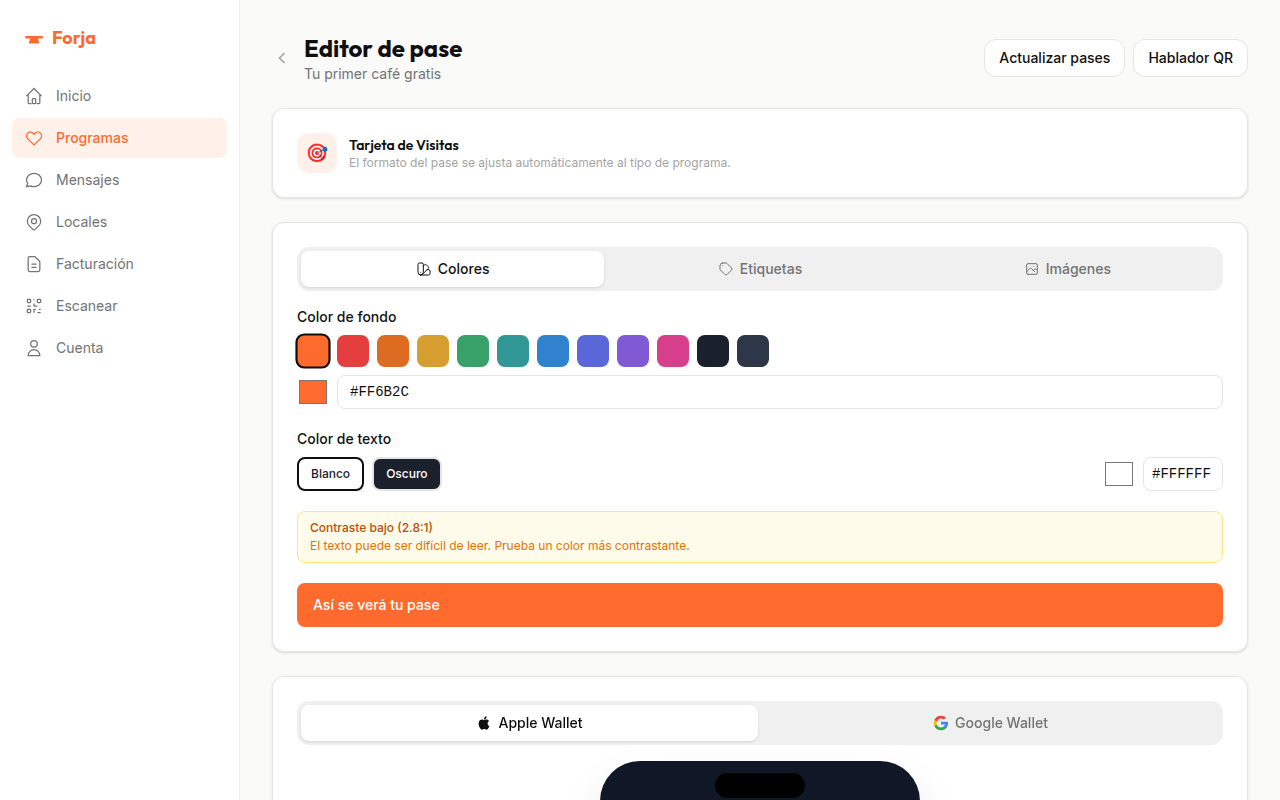
Task: Switch to the Etiquetas tab
Action: (x=760, y=269)
